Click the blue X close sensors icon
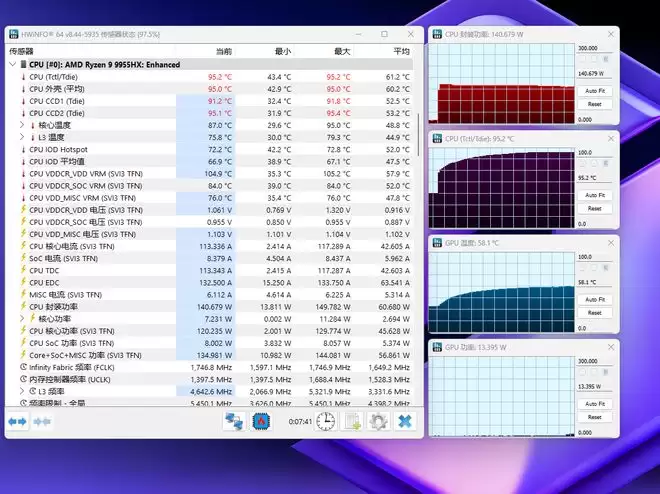This screenshot has width=660, height=494. click(x=405, y=421)
